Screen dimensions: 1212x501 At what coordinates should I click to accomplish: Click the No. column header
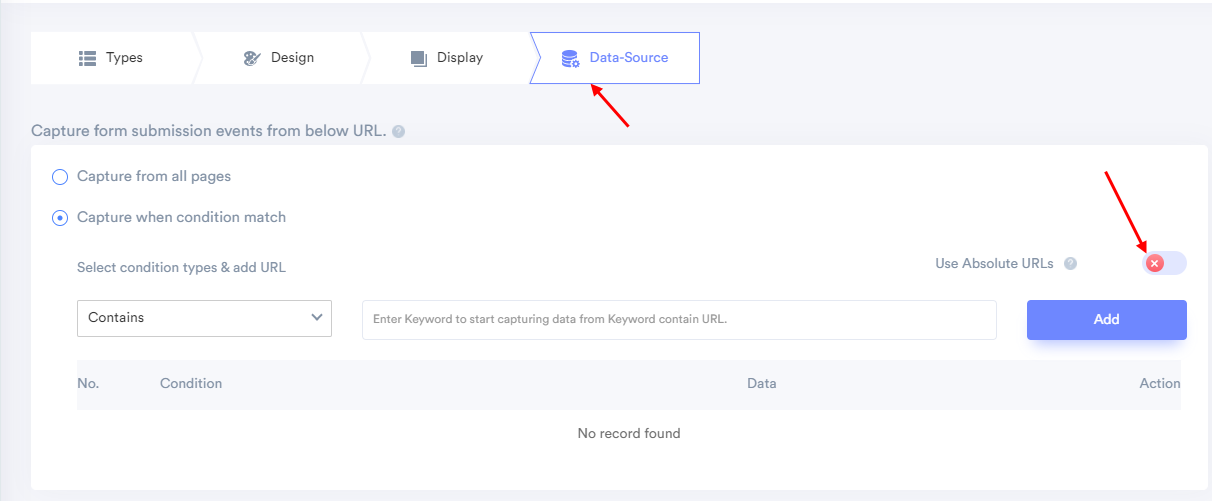(x=88, y=383)
